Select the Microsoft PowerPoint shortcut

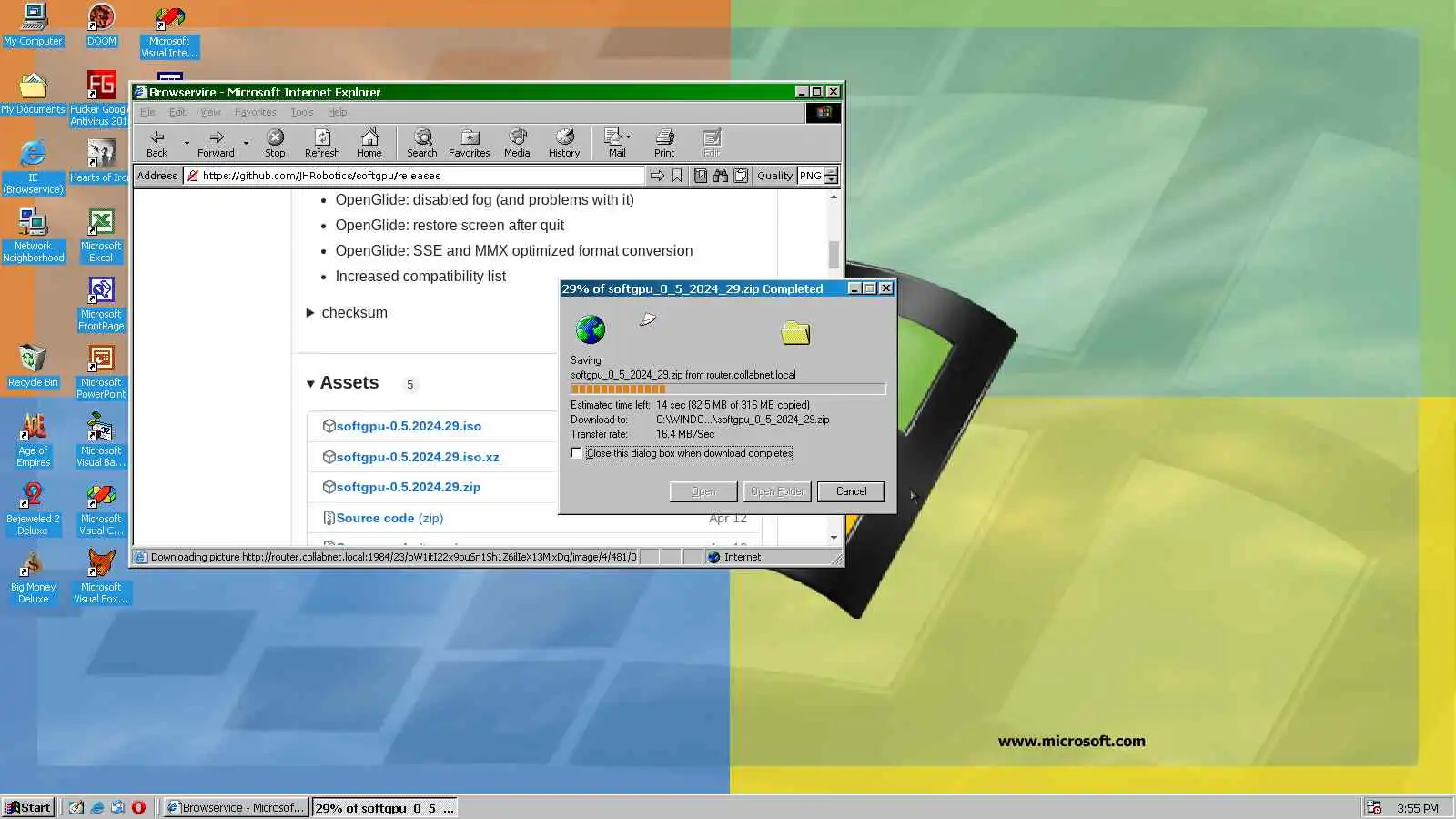[x=101, y=372]
